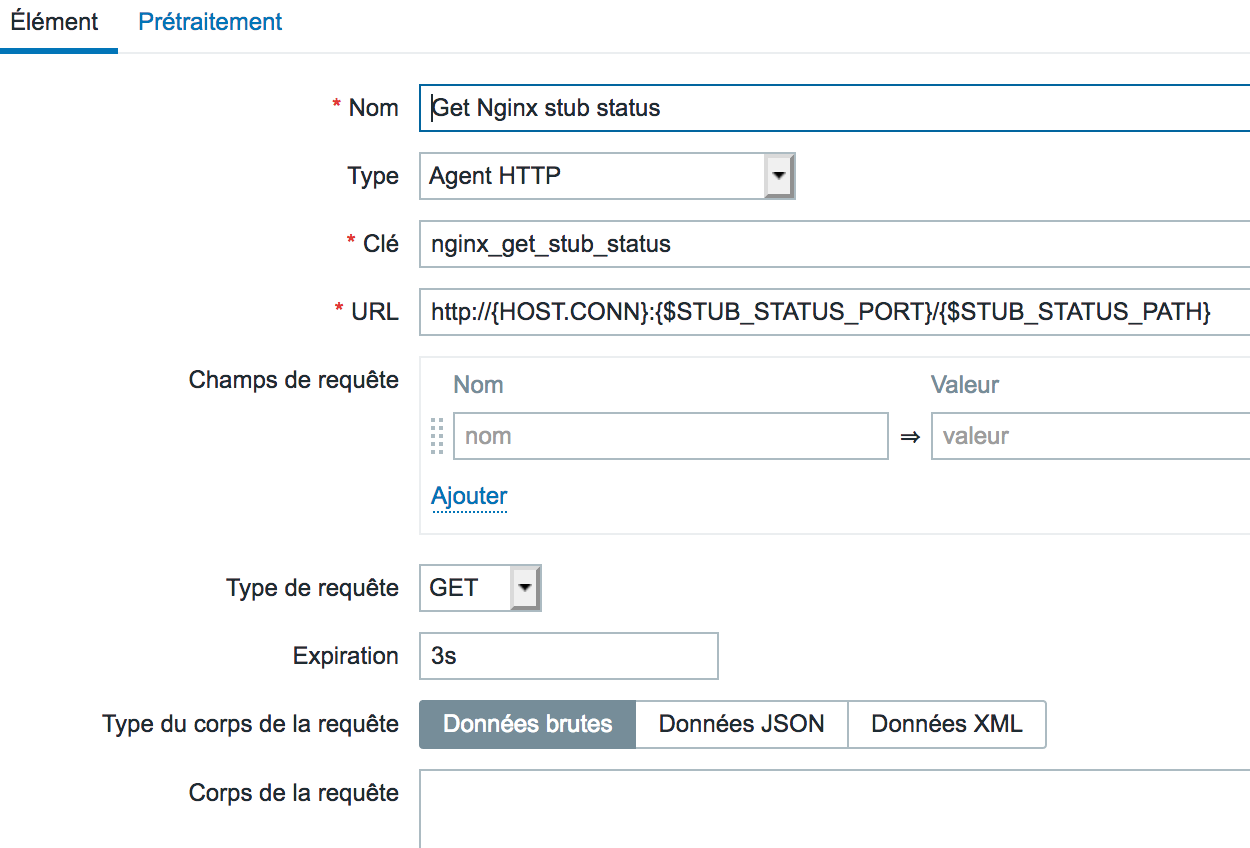Screen dimensions: 1250x848
Task: Click the Nom field with Get Nginx stub status
Action: (834, 108)
